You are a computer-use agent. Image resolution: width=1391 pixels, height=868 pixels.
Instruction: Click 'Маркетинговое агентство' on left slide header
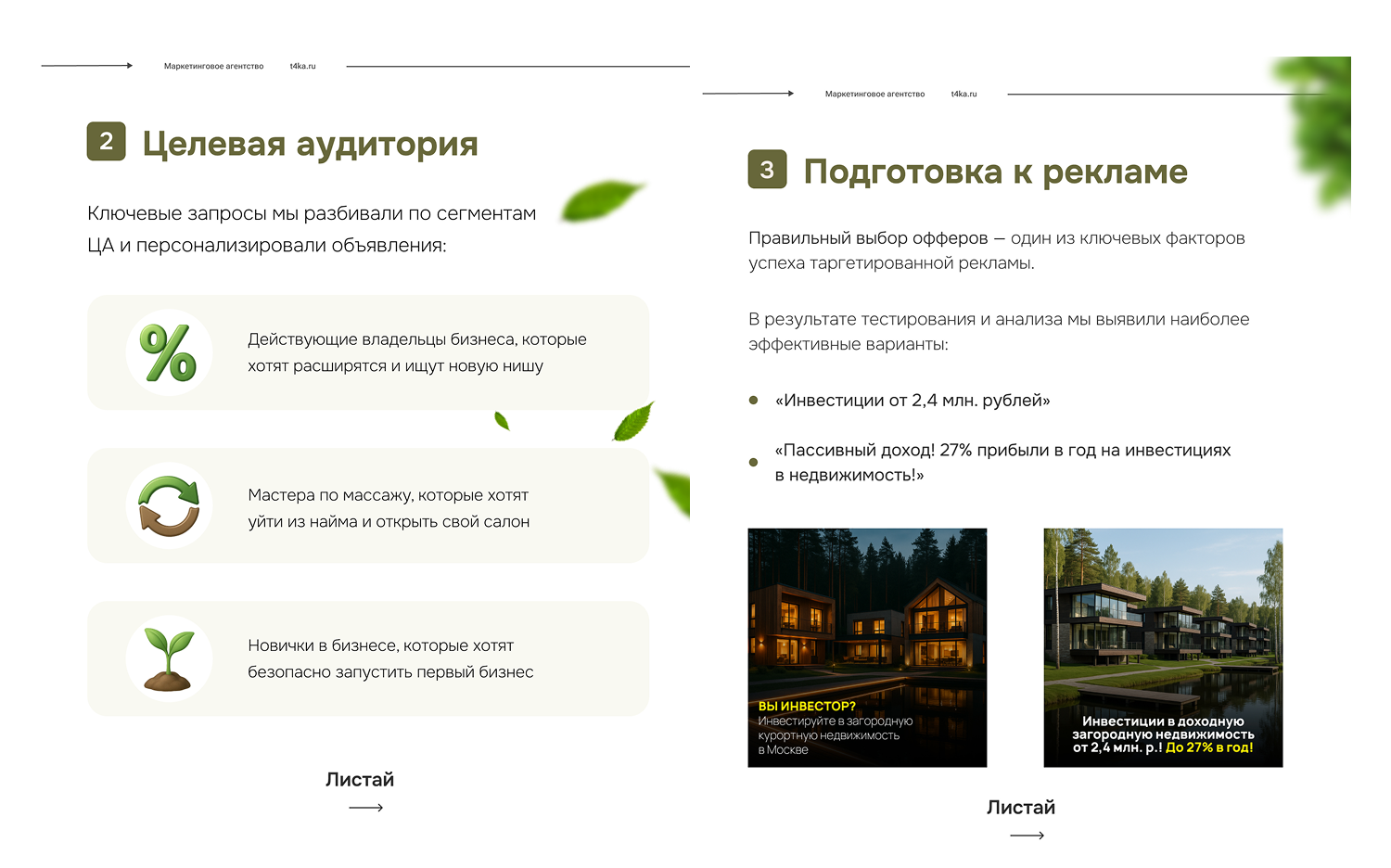(x=214, y=66)
